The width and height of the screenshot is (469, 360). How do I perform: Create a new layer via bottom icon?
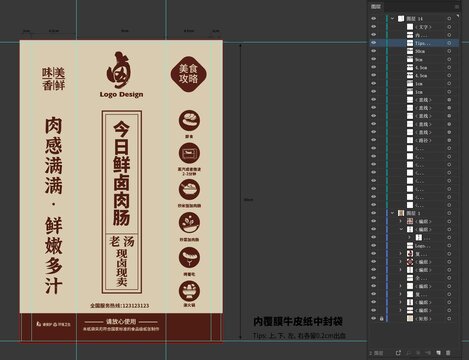click(x=438, y=353)
